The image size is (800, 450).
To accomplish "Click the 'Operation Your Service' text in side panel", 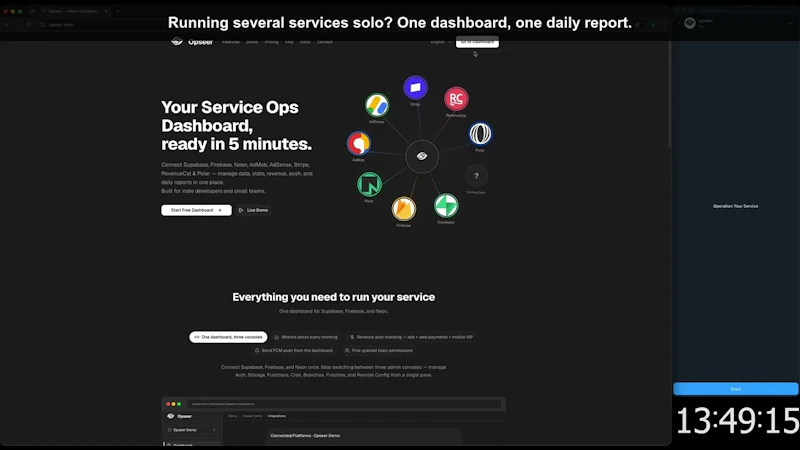I will pos(735,206).
